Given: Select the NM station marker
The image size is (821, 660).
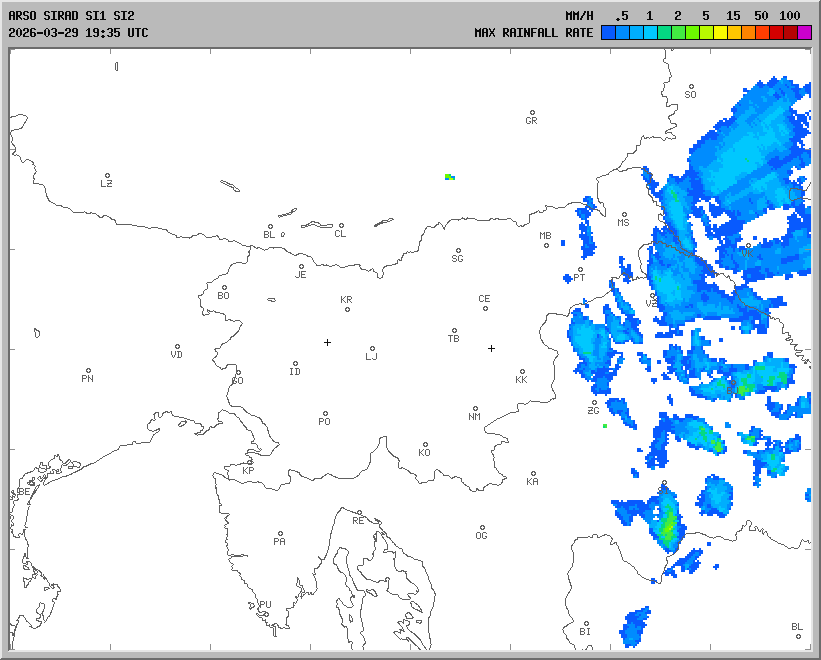Looking at the screenshot, I should (x=475, y=409).
